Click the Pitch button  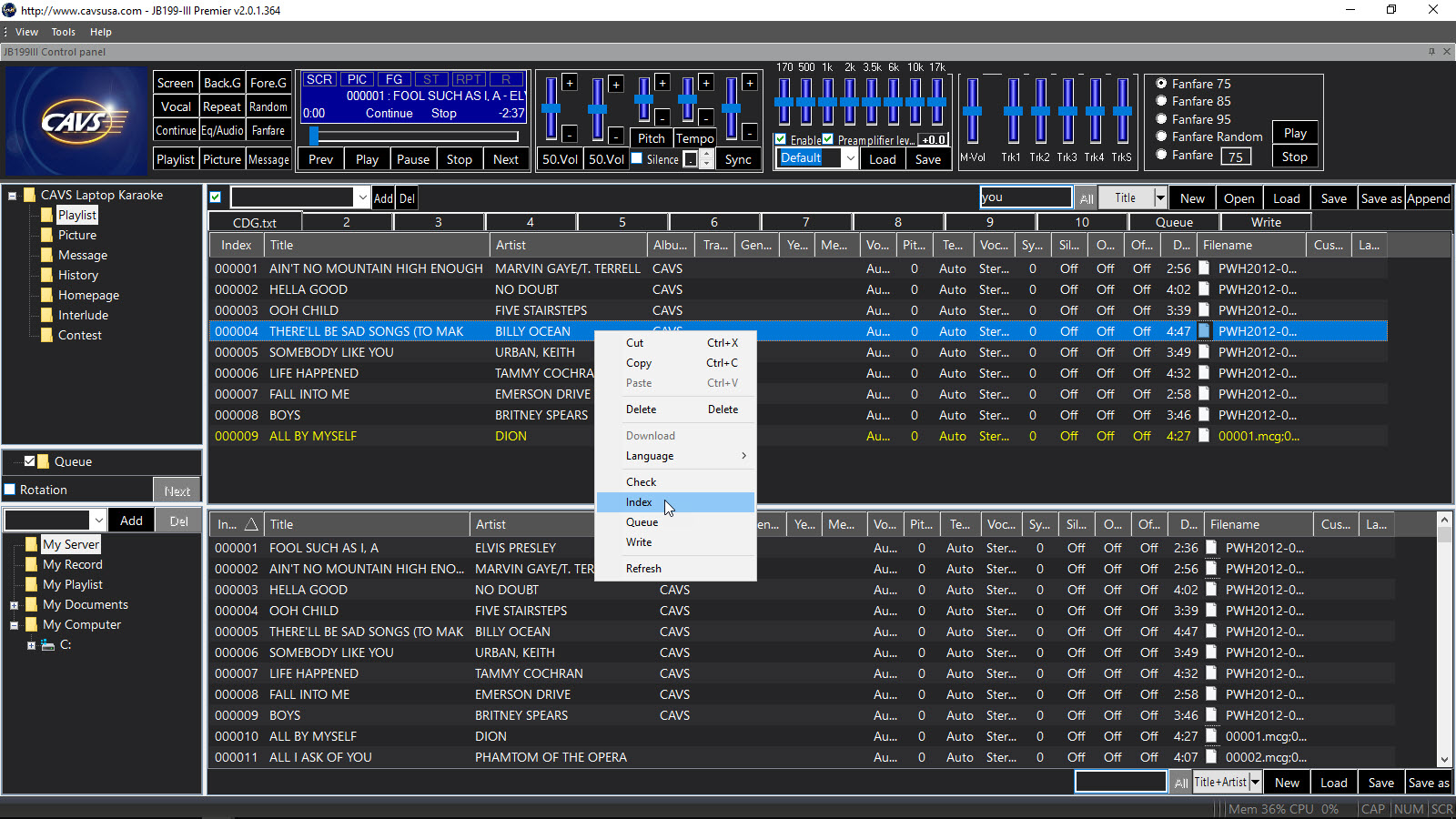651,138
